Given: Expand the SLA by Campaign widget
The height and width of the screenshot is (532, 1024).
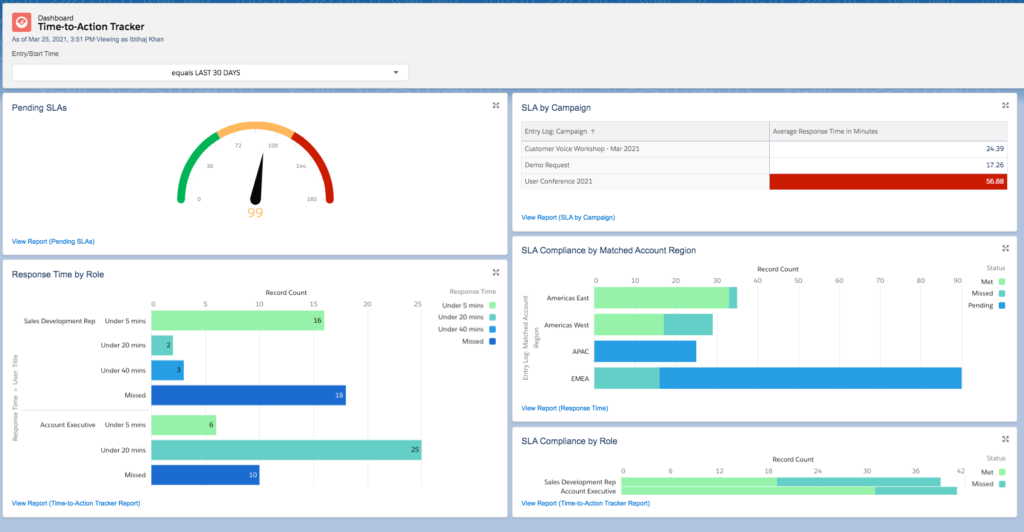Looking at the screenshot, I should coord(1005,106).
